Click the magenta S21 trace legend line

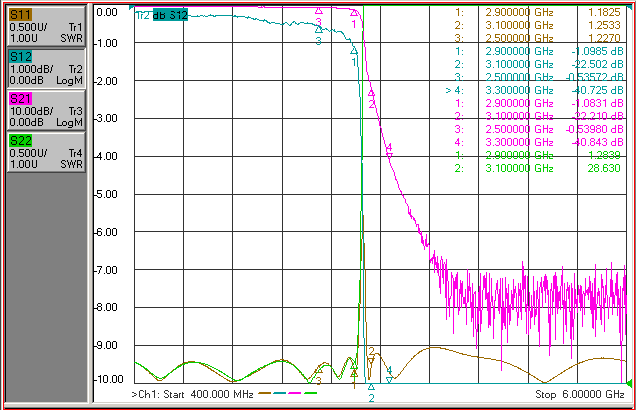pos(295,393)
